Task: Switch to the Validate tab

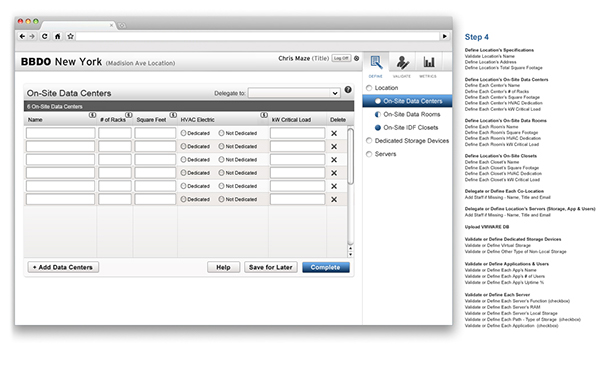Action: coord(402,66)
